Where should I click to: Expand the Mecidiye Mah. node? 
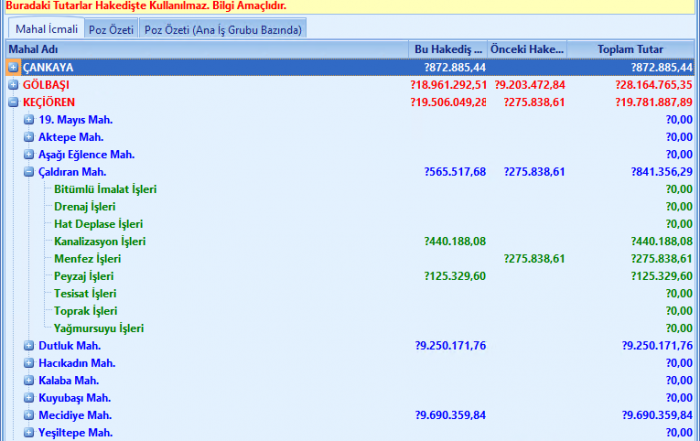pyautogui.click(x=29, y=415)
